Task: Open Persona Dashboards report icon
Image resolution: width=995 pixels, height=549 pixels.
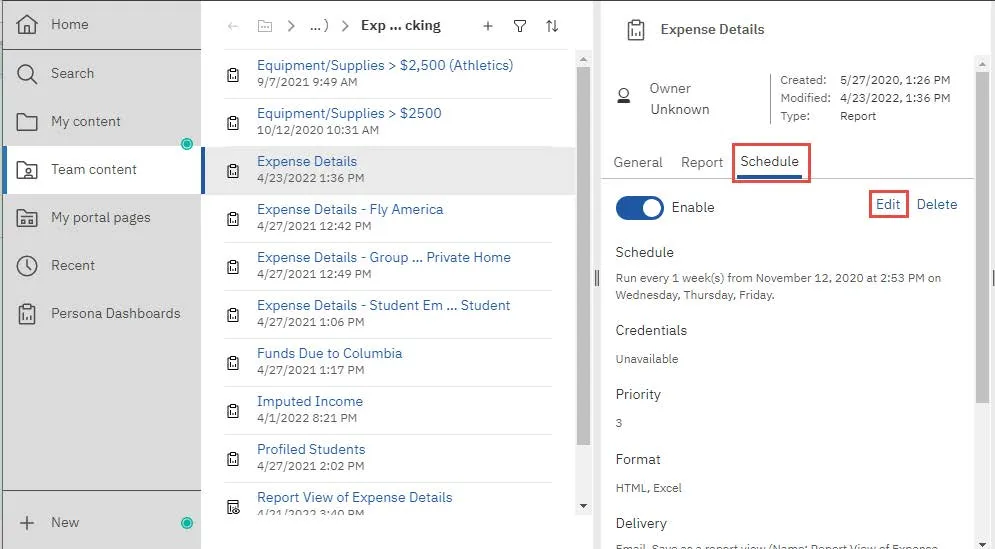Action: pyautogui.click(x=27, y=314)
